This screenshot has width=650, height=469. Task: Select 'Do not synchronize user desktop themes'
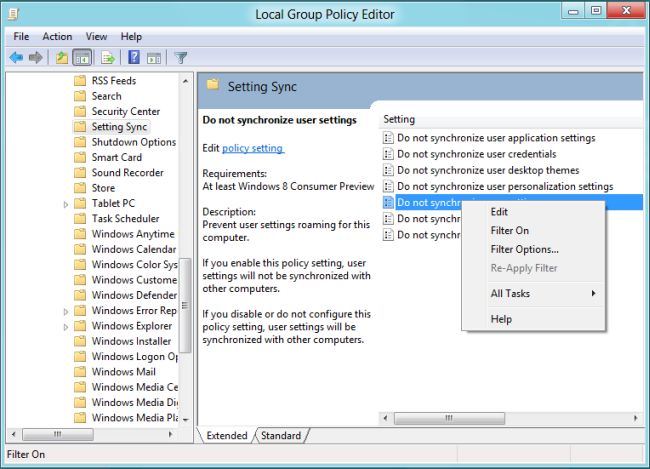coord(488,170)
